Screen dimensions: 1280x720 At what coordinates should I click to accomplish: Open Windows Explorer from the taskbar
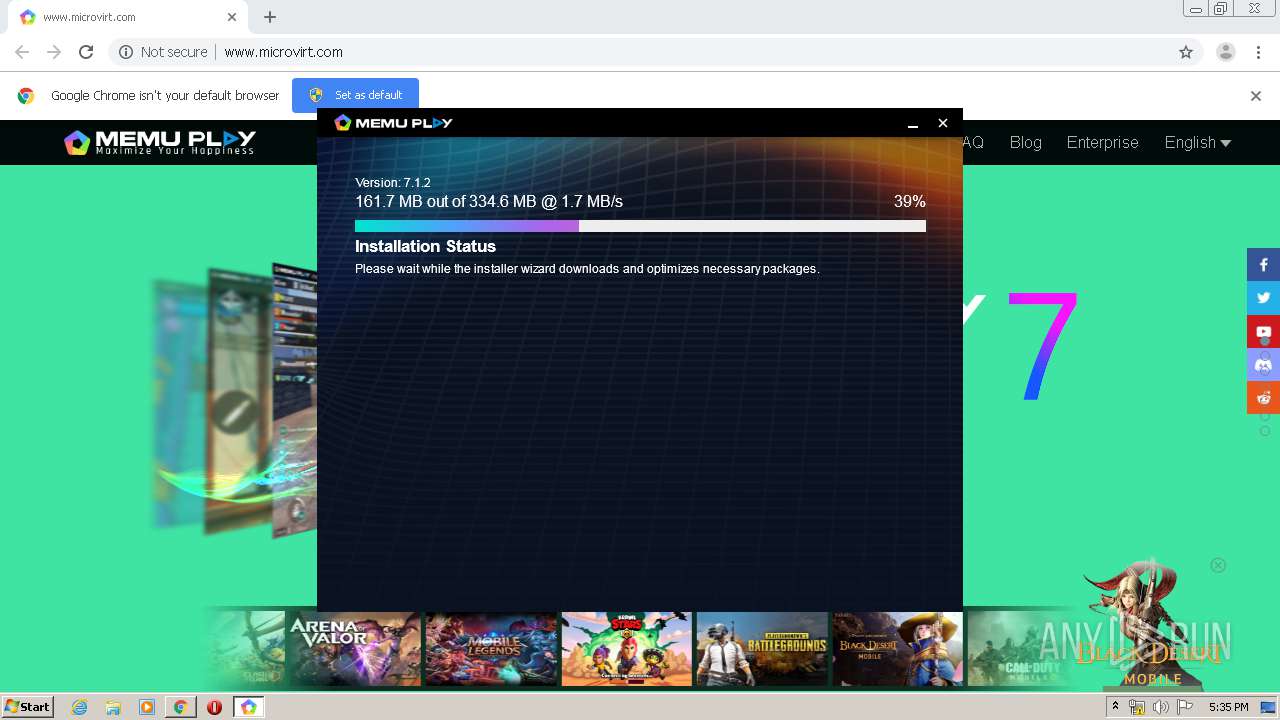[113, 707]
